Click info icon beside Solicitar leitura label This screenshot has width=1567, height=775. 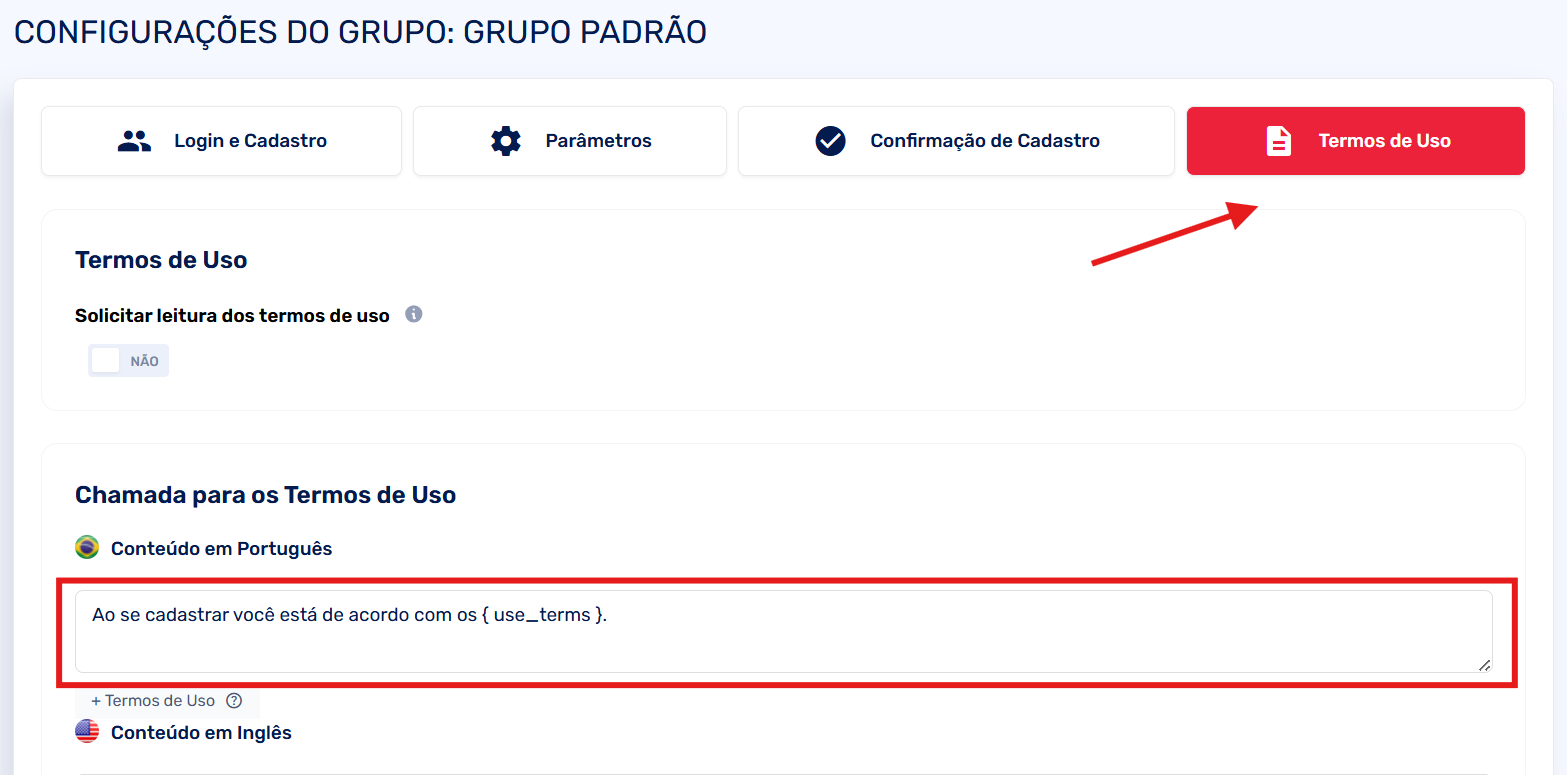tap(414, 314)
